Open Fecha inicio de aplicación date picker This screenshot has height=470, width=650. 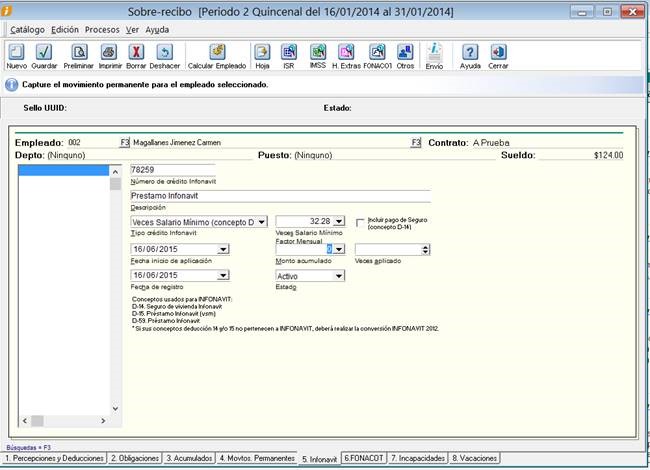223,250
